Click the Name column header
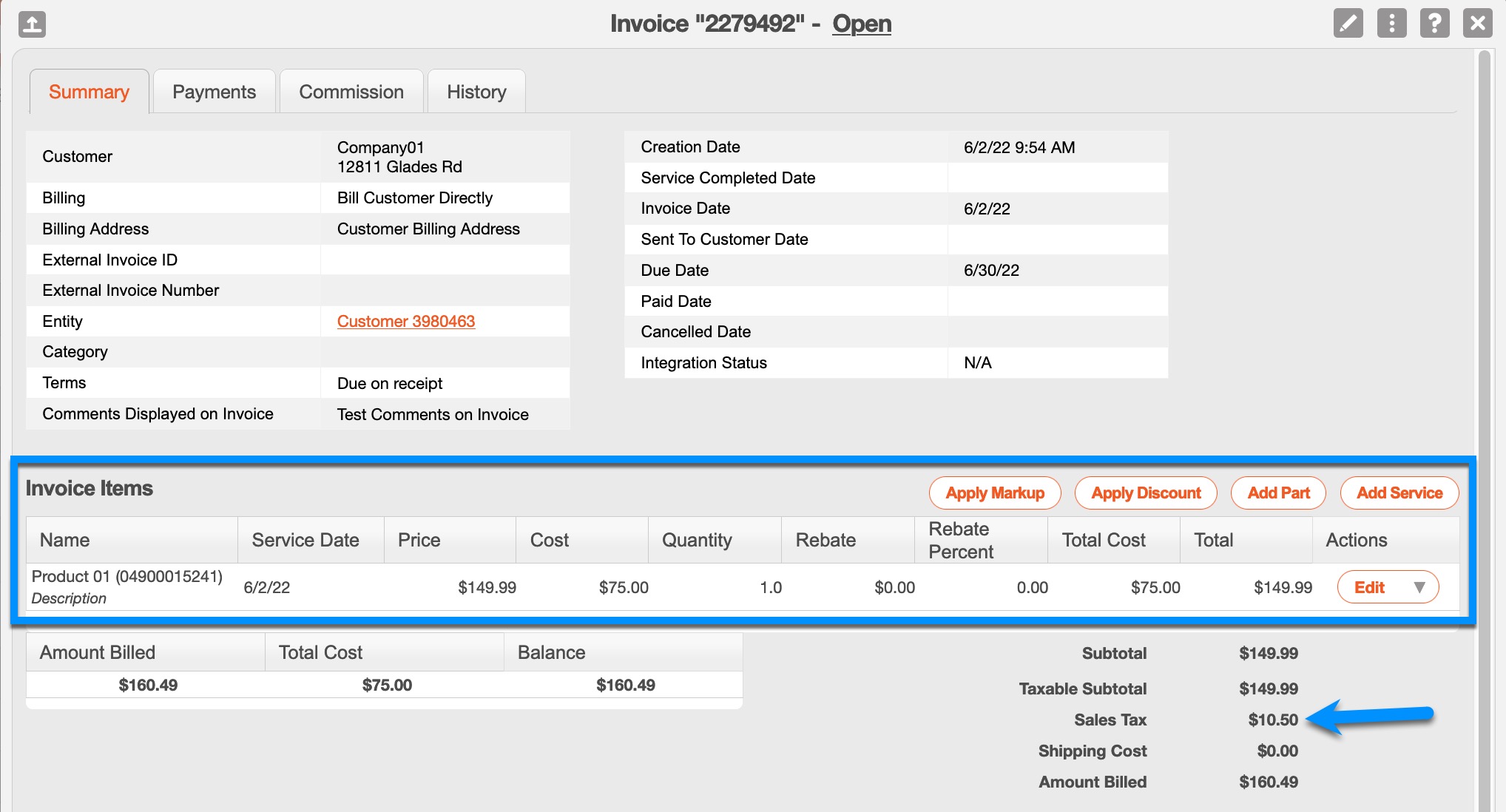Image resolution: width=1506 pixels, height=812 pixels. coord(65,540)
